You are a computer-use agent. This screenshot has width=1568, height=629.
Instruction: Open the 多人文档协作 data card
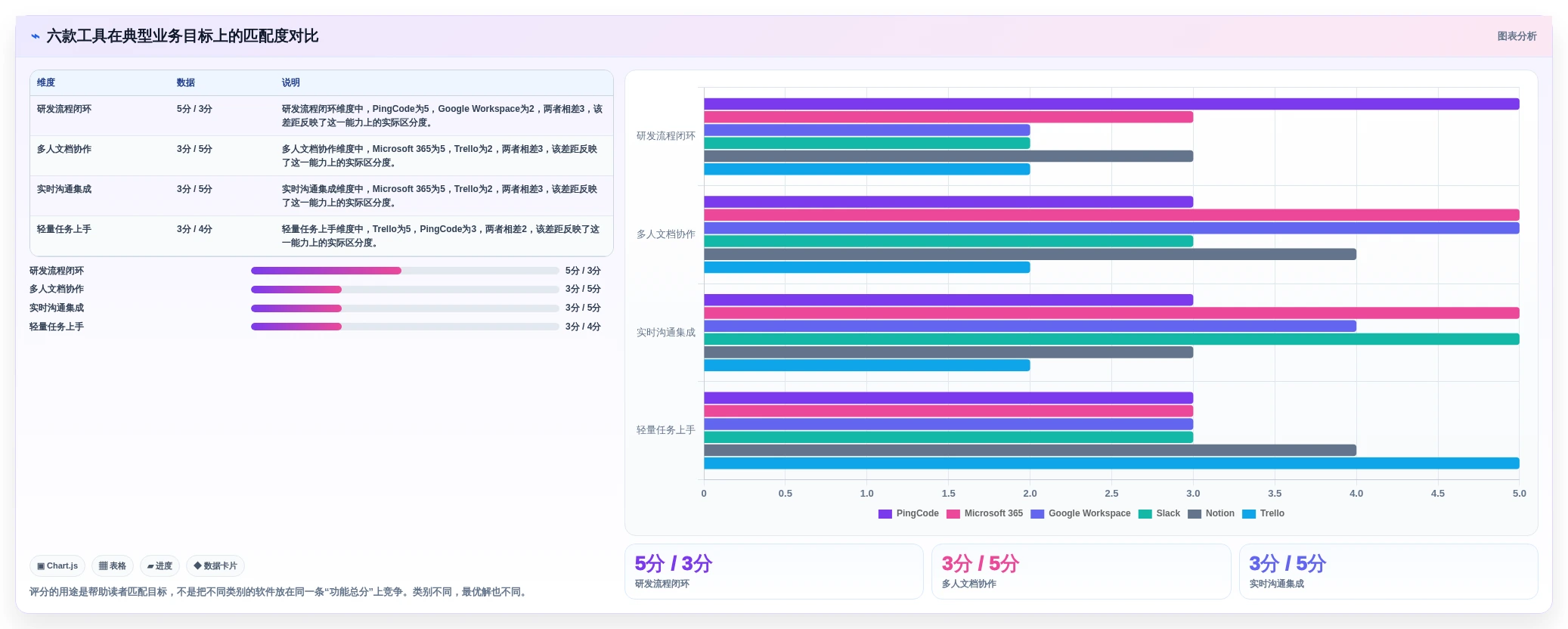[1081, 572]
